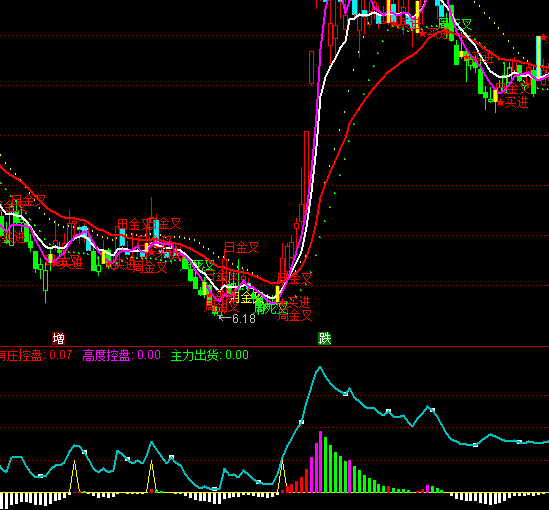Click the tall yellow candle at far right
Viewport: 549px width, 510px height.
pos(538,57)
